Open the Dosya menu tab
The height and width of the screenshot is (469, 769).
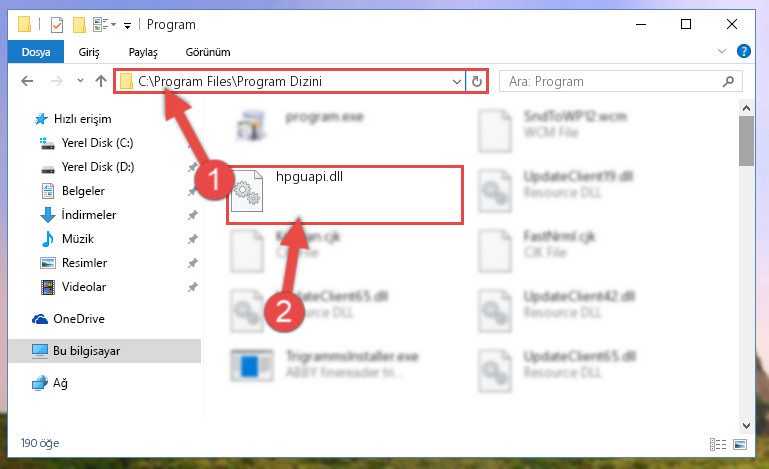[x=36, y=52]
